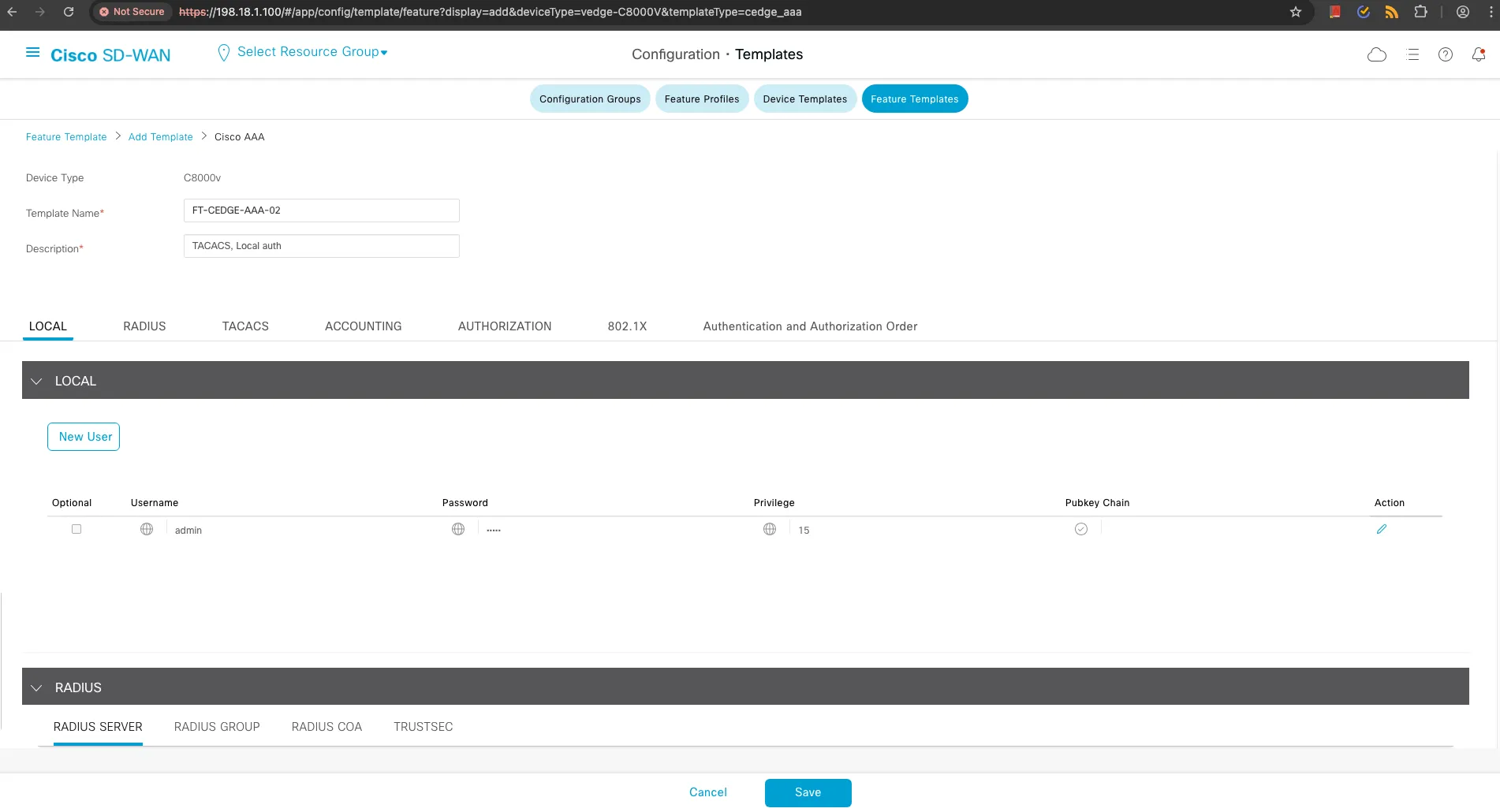This screenshot has width=1500, height=812.
Task: Click the Save button
Action: click(808, 792)
